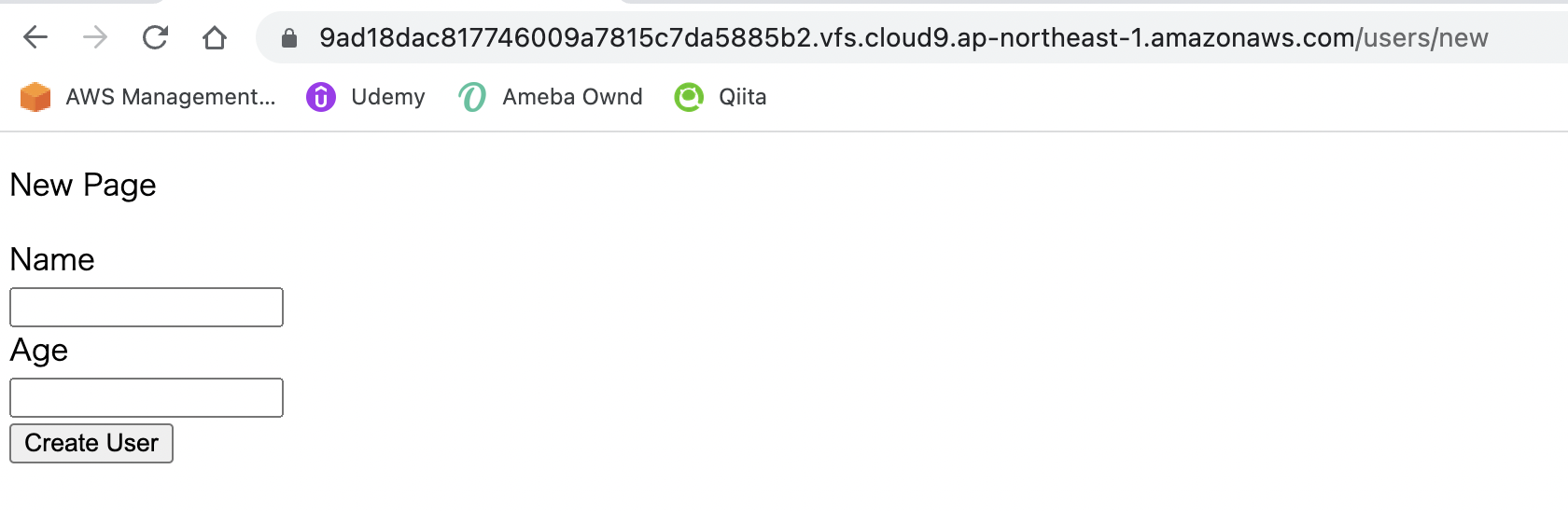
Task: Click the green Qiita bookmark icon
Action: click(x=689, y=97)
